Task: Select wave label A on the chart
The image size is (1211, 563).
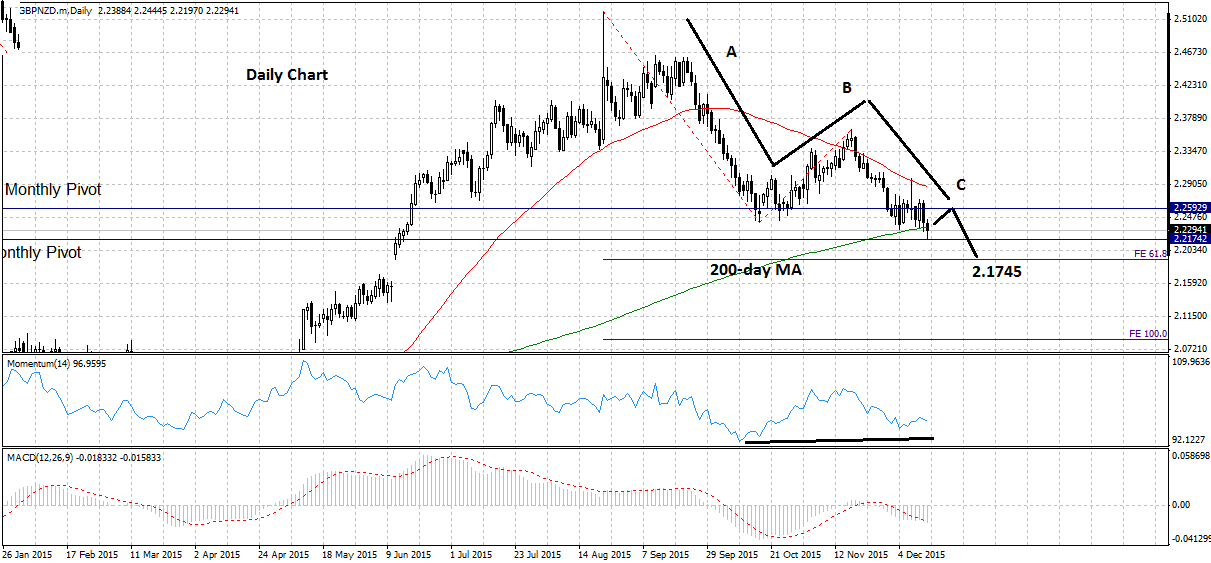Action: tap(731, 52)
